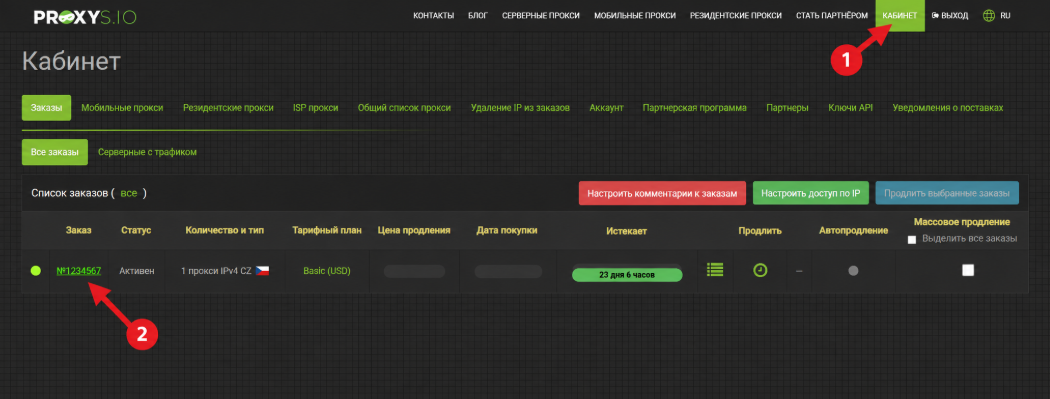The height and width of the screenshot is (399, 1050).
Task: Open the order details list icon
Action: point(715,270)
